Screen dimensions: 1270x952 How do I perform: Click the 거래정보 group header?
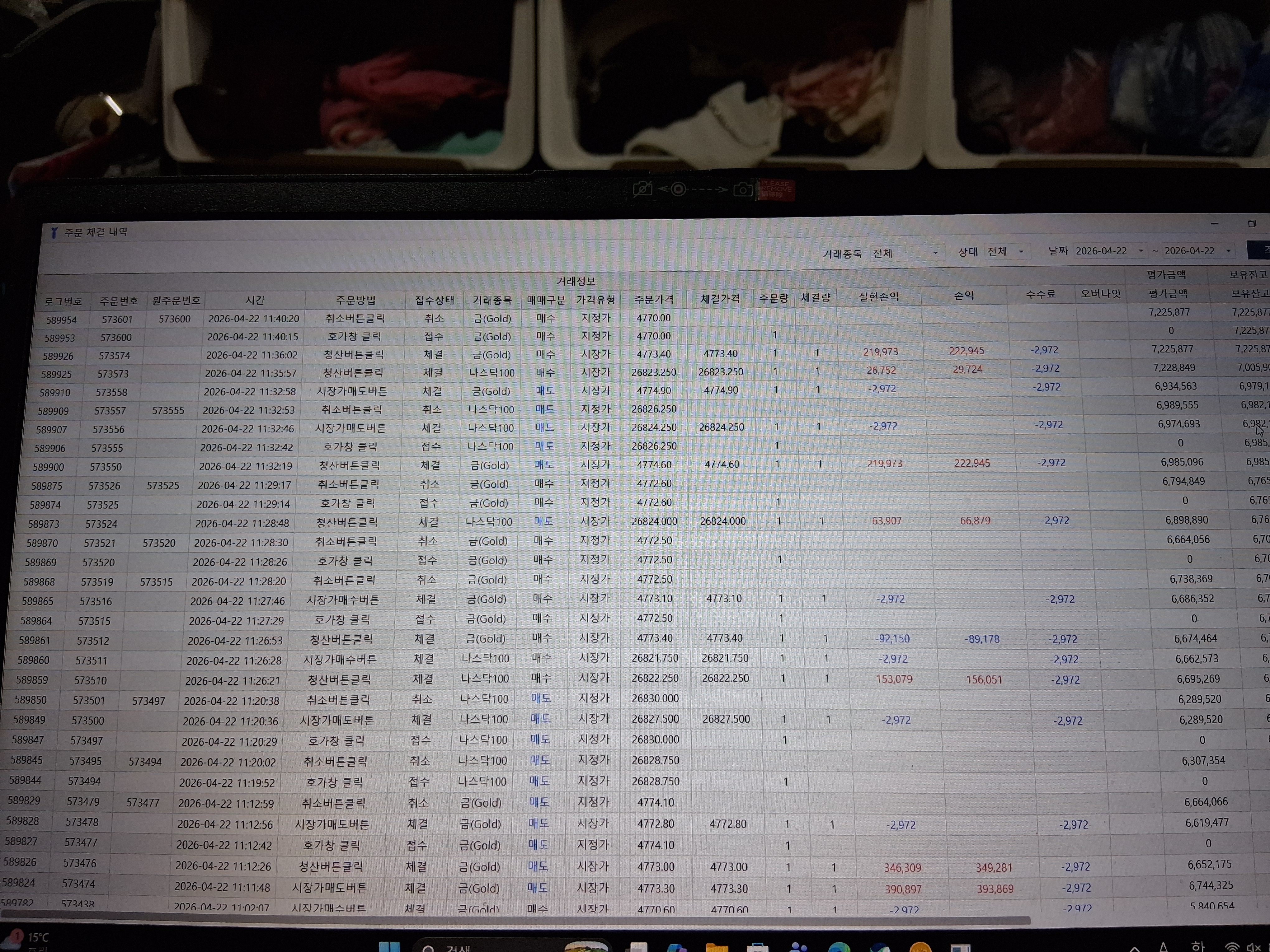pyautogui.click(x=575, y=281)
